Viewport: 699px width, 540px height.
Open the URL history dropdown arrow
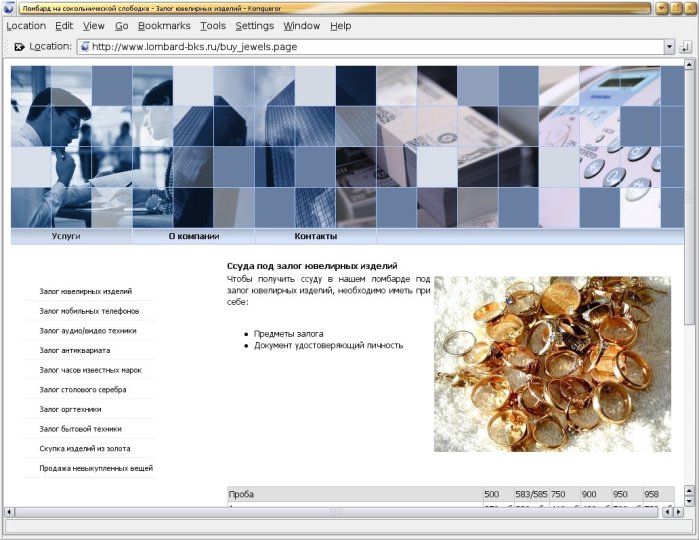(x=669, y=46)
